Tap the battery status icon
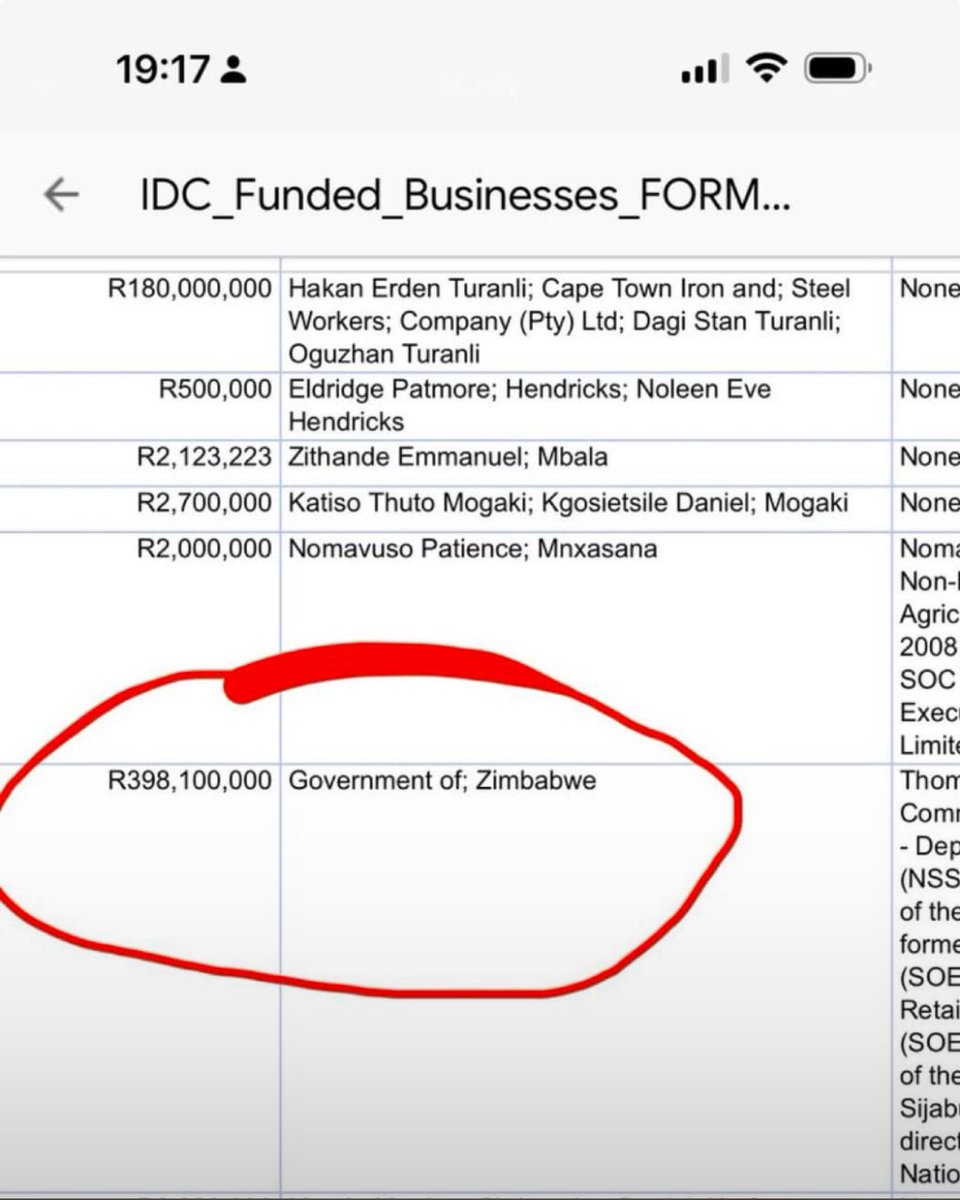This screenshot has height=1200, width=960. pos(838,69)
